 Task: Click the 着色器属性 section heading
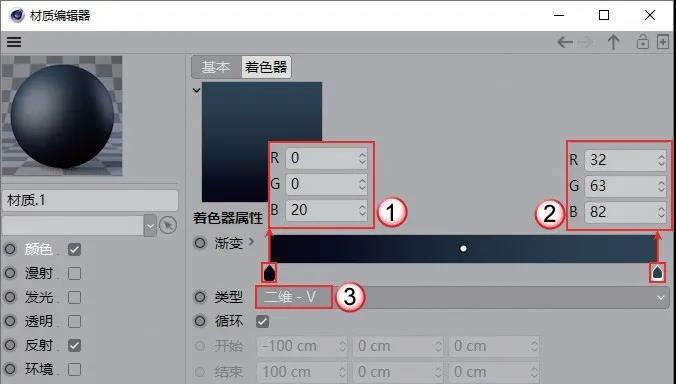coord(228,218)
